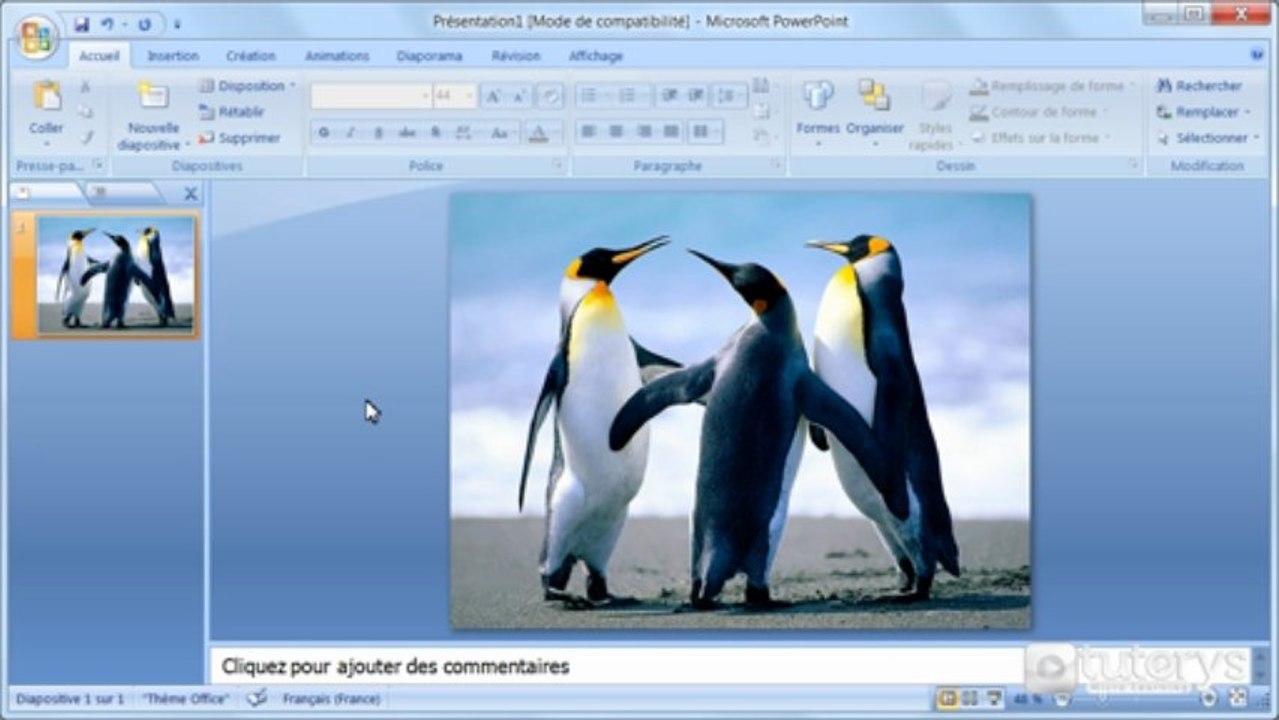Viewport: 1279px width, 720px height.
Task: Open the font size 44 dropdown
Action: 455,96
